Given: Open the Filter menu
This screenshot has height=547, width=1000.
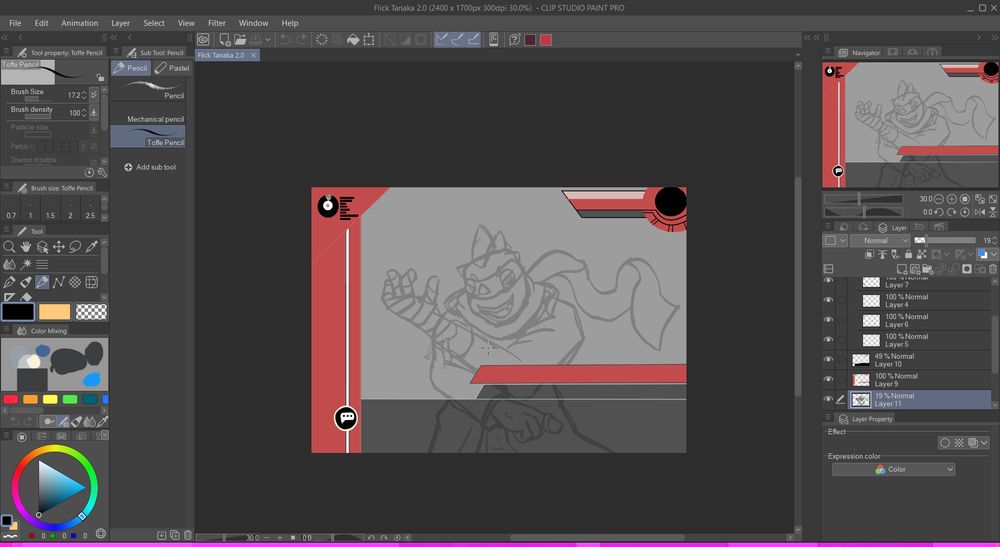Looking at the screenshot, I should click(x=217, y=23).
